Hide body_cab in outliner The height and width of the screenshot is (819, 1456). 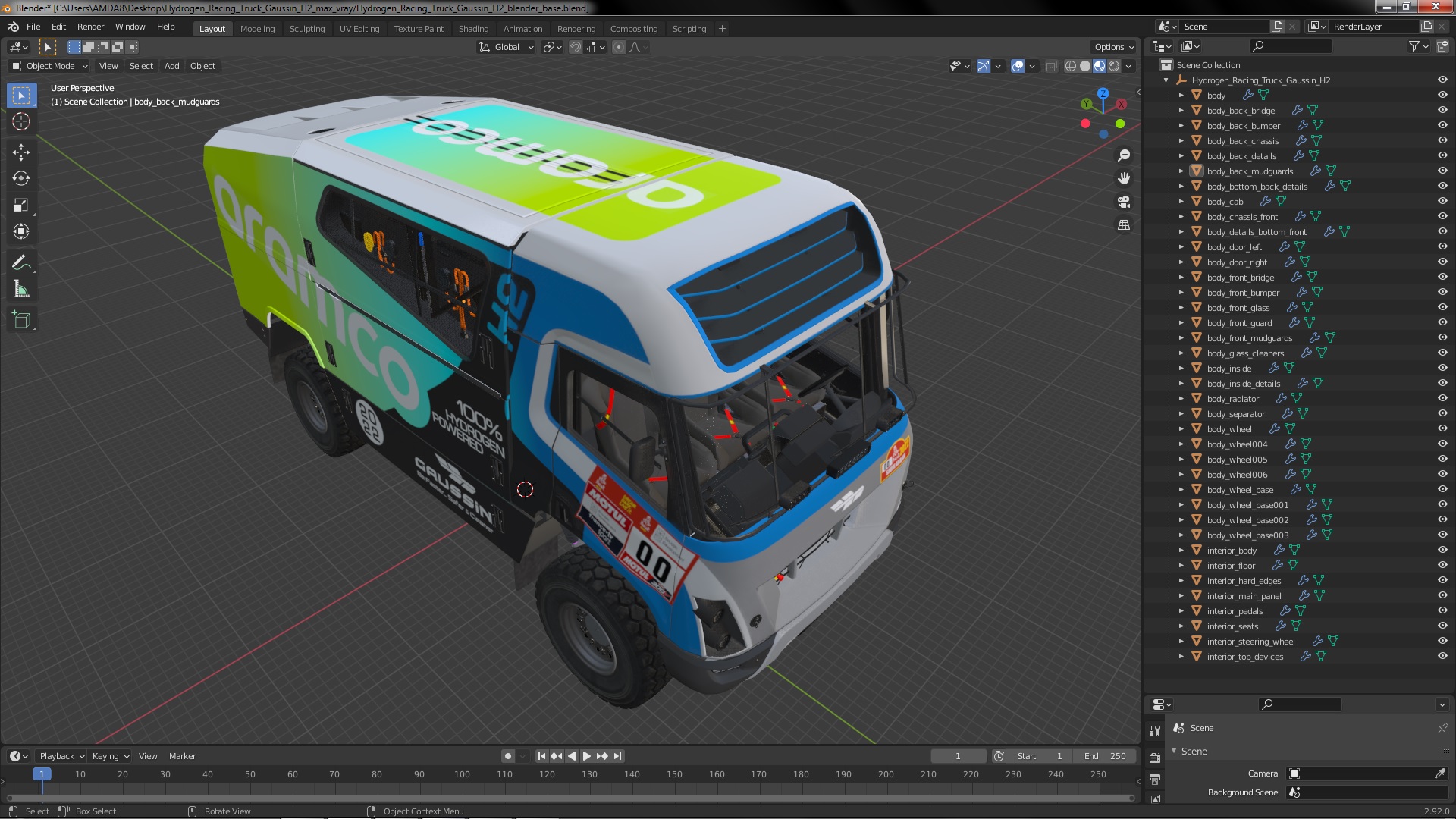tap(1442, 201)
